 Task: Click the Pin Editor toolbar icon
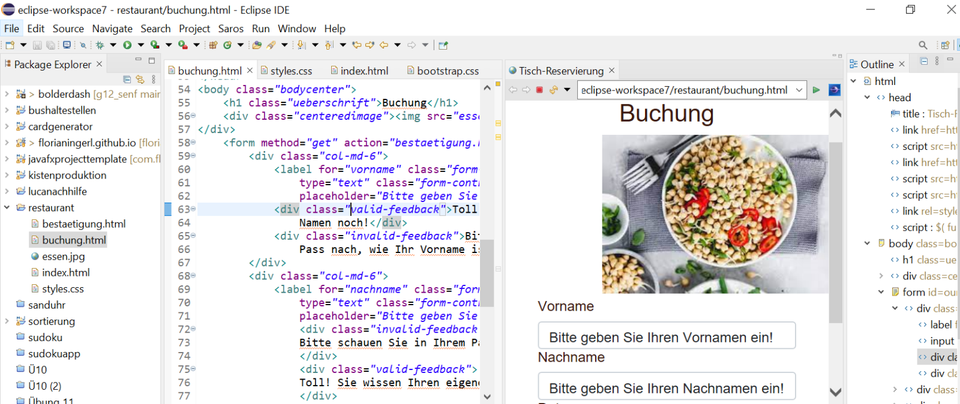pyautogui.click(x=443, y=45)
